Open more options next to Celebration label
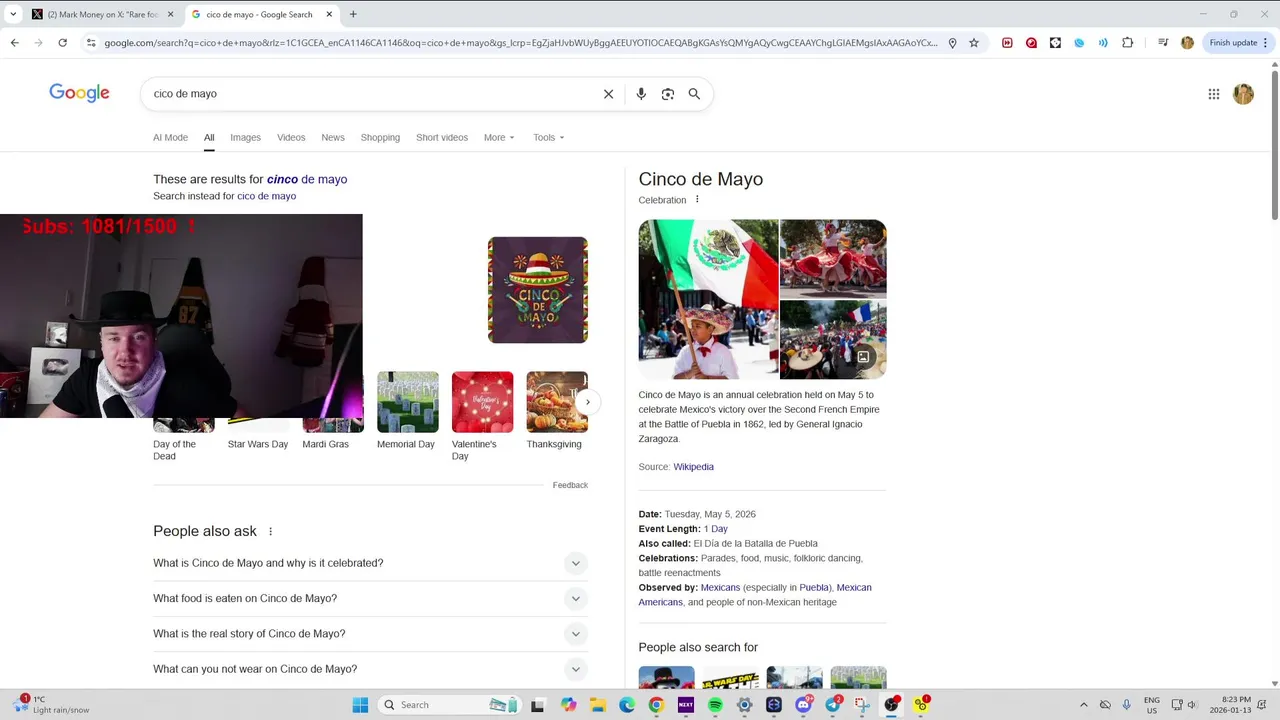1280x720 pixels. pyautogui.click(x=697, y=199)
